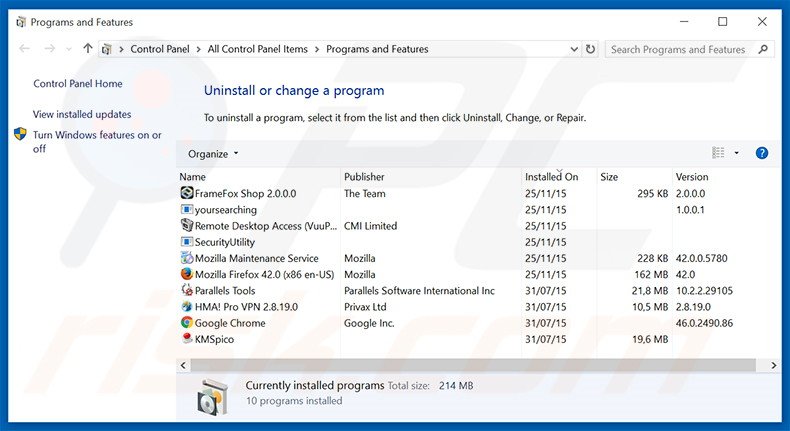Open the Control Panel Home link
Viewport: 790px width, 431px height.
pyautogui.click(x=78, y=84)
